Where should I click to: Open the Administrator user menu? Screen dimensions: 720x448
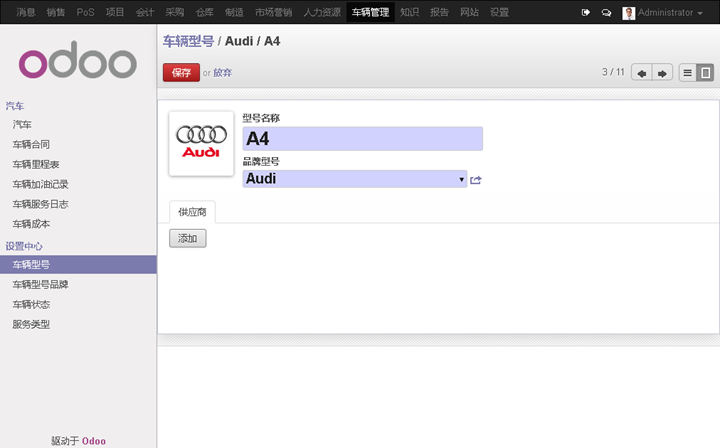pos(662,13)
